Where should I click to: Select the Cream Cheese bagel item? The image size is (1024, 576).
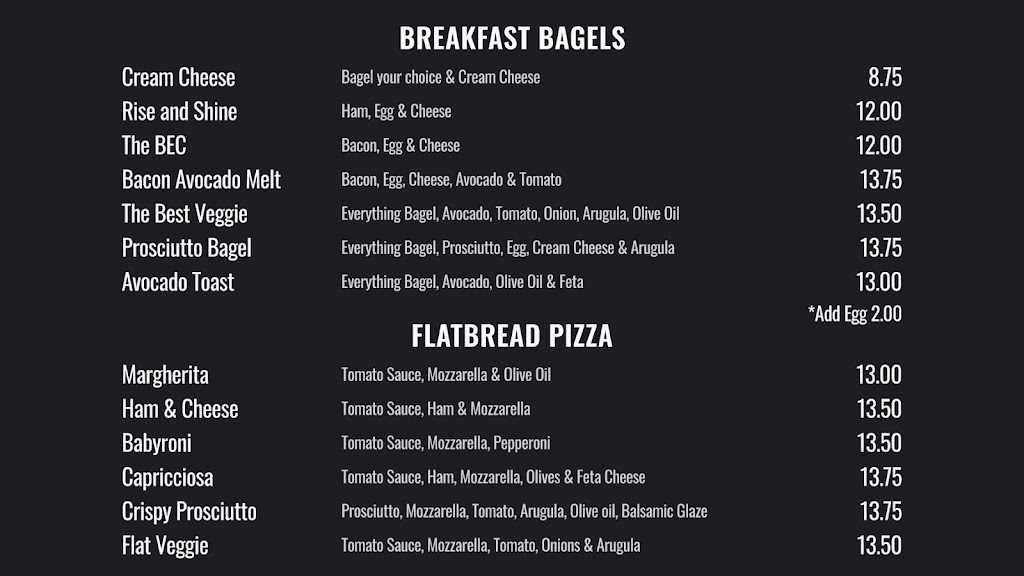coord(178,77)
